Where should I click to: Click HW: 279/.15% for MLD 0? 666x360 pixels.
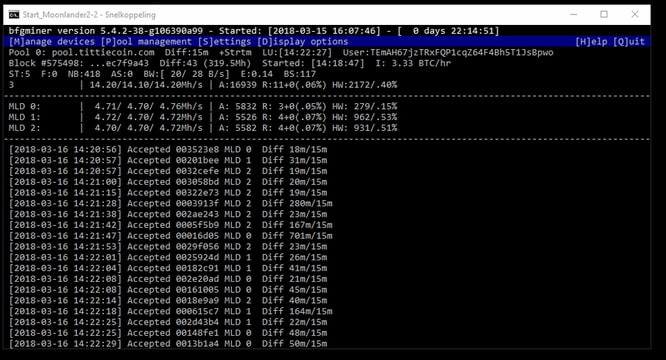(x=364, y=107)
